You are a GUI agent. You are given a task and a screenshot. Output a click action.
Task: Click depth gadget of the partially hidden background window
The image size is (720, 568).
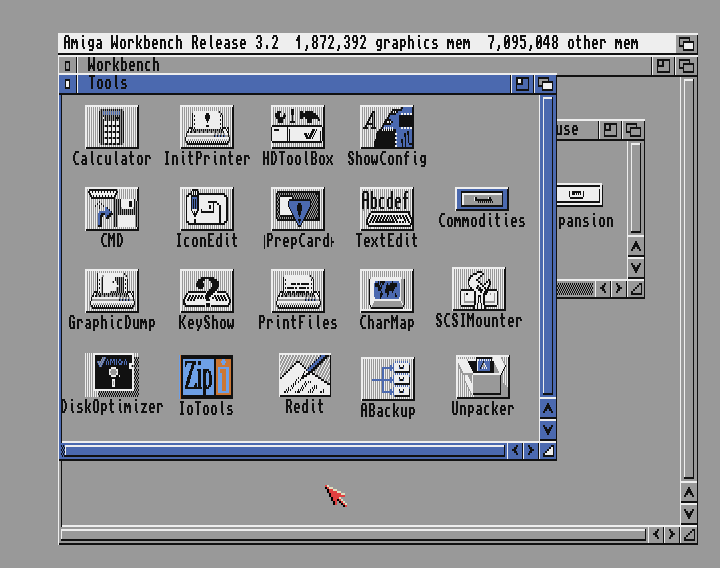[633, 130]
